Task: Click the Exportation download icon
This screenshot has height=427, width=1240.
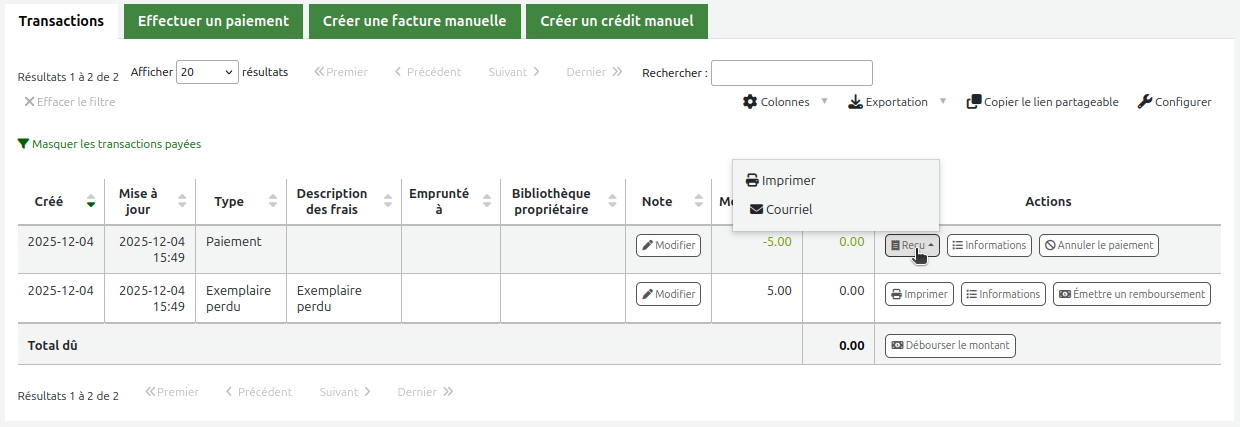Action: [x=855, y=102]
